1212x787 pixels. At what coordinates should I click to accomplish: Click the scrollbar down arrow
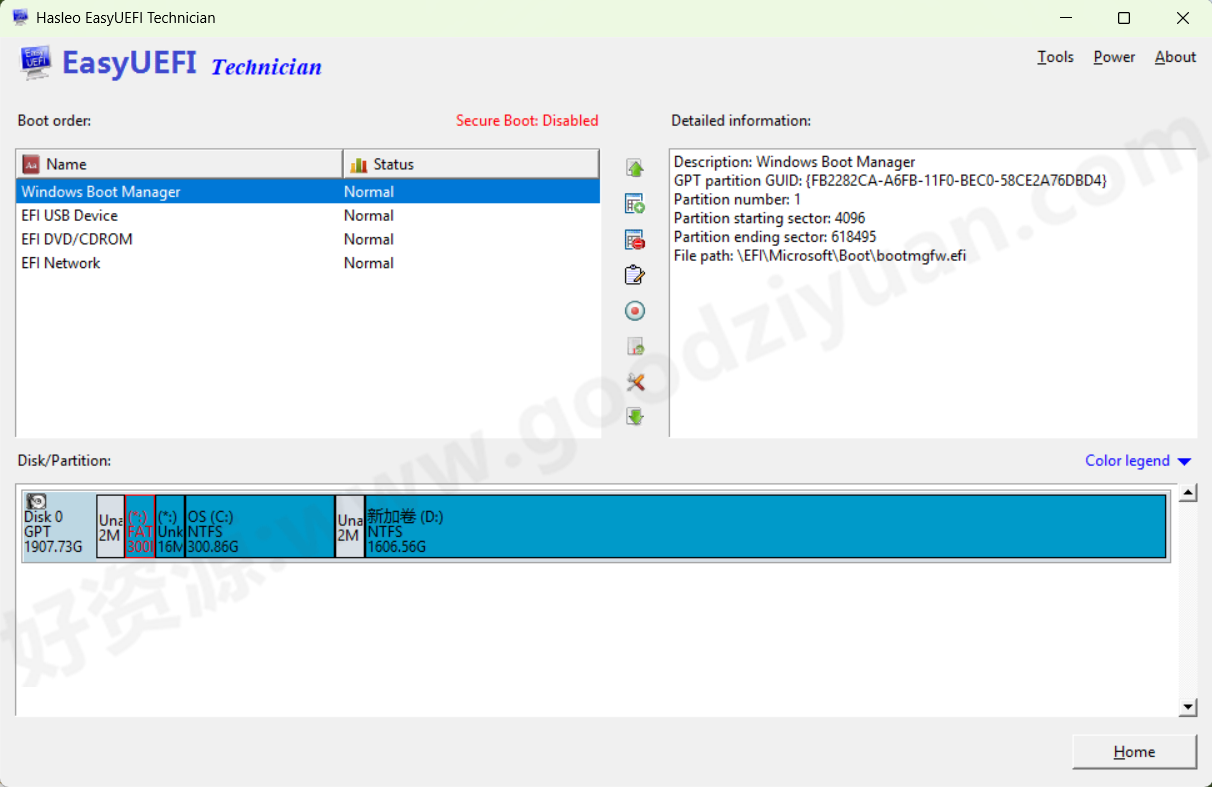click(1188, 708)
